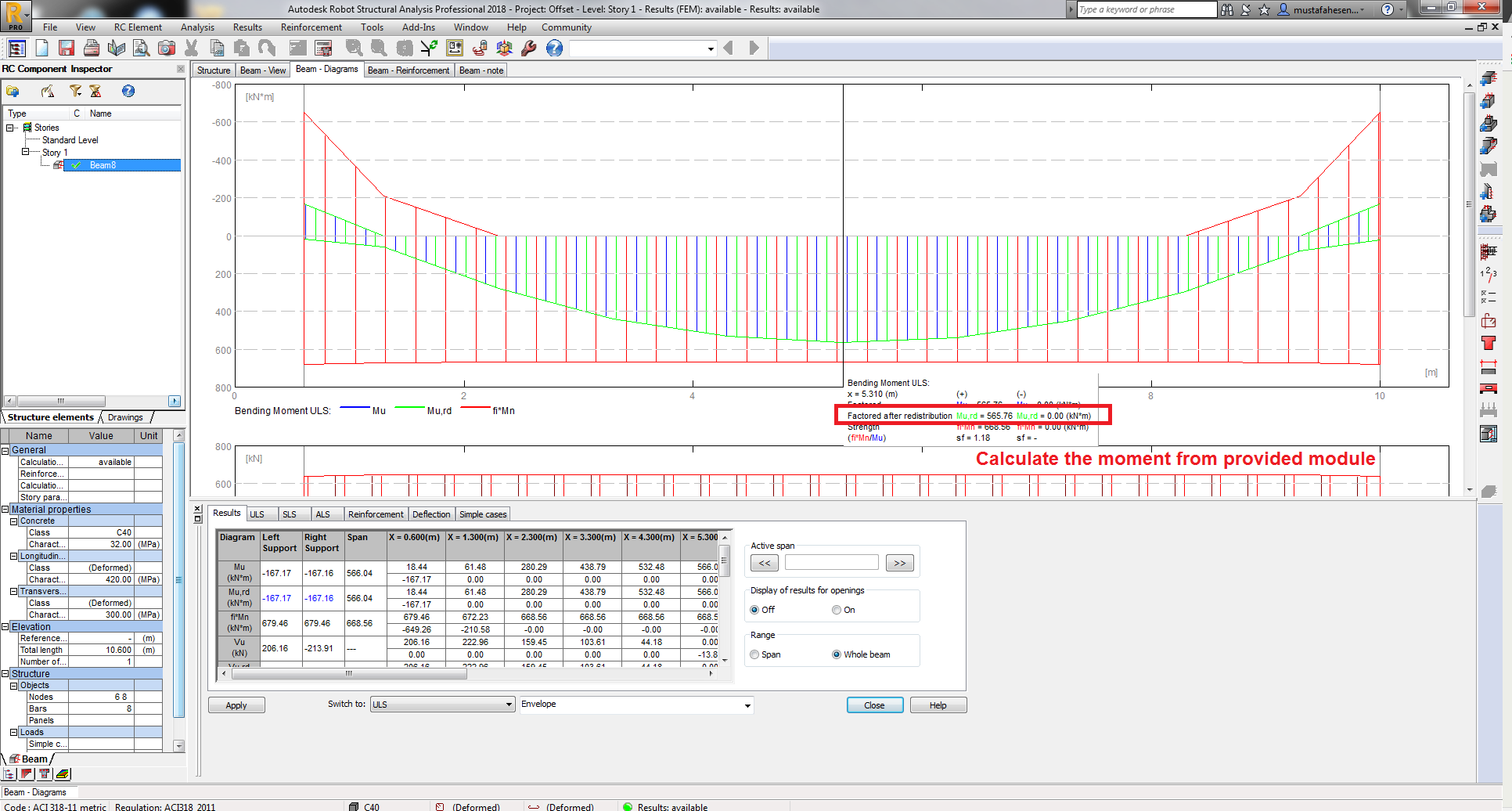The height and width of the screenshot is (811, 1512).
Task: Collapse the Stories tree node
Action: (10, 128)
